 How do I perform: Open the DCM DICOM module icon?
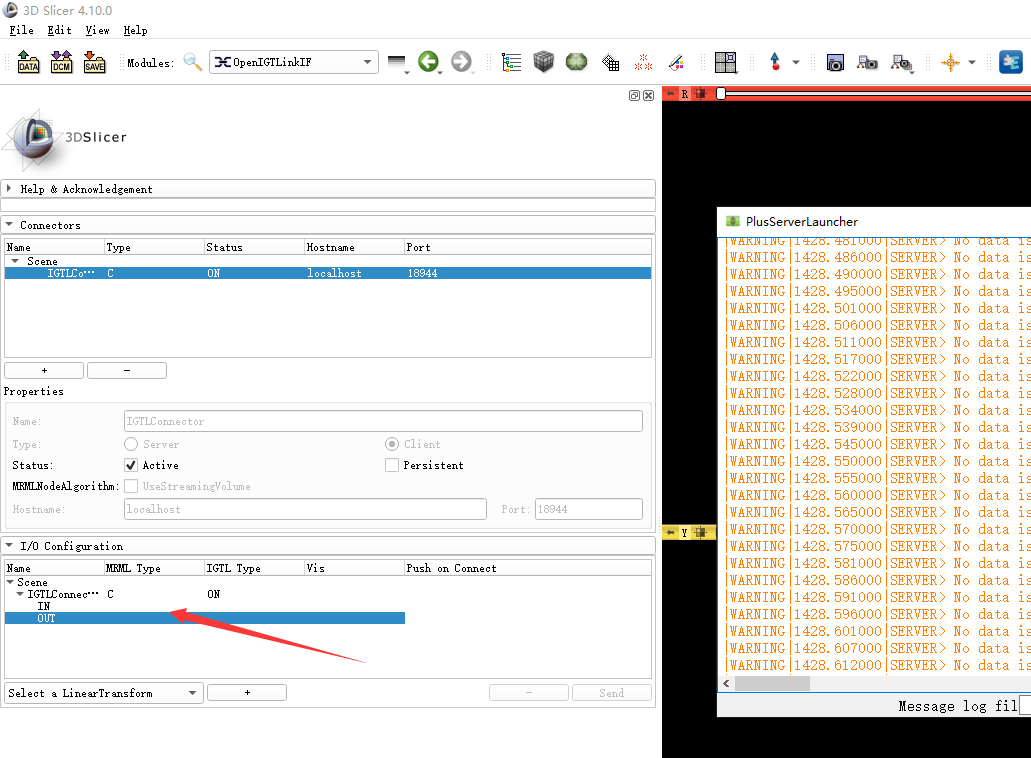pyautogui.click(x=61, y=62)
